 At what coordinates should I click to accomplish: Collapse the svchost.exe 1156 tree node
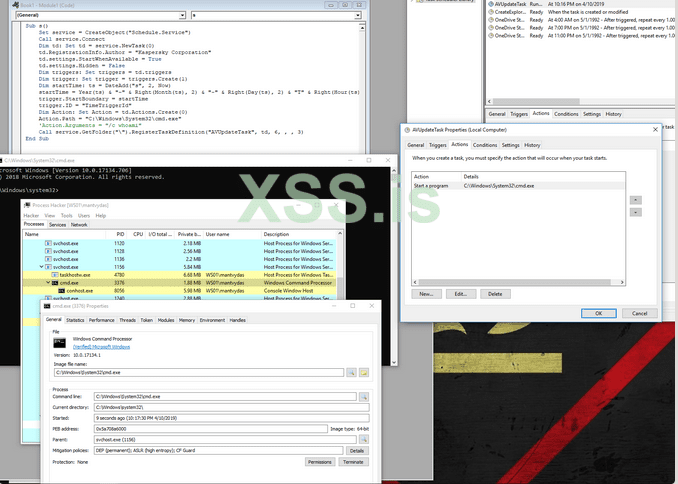tap(42, 267)
